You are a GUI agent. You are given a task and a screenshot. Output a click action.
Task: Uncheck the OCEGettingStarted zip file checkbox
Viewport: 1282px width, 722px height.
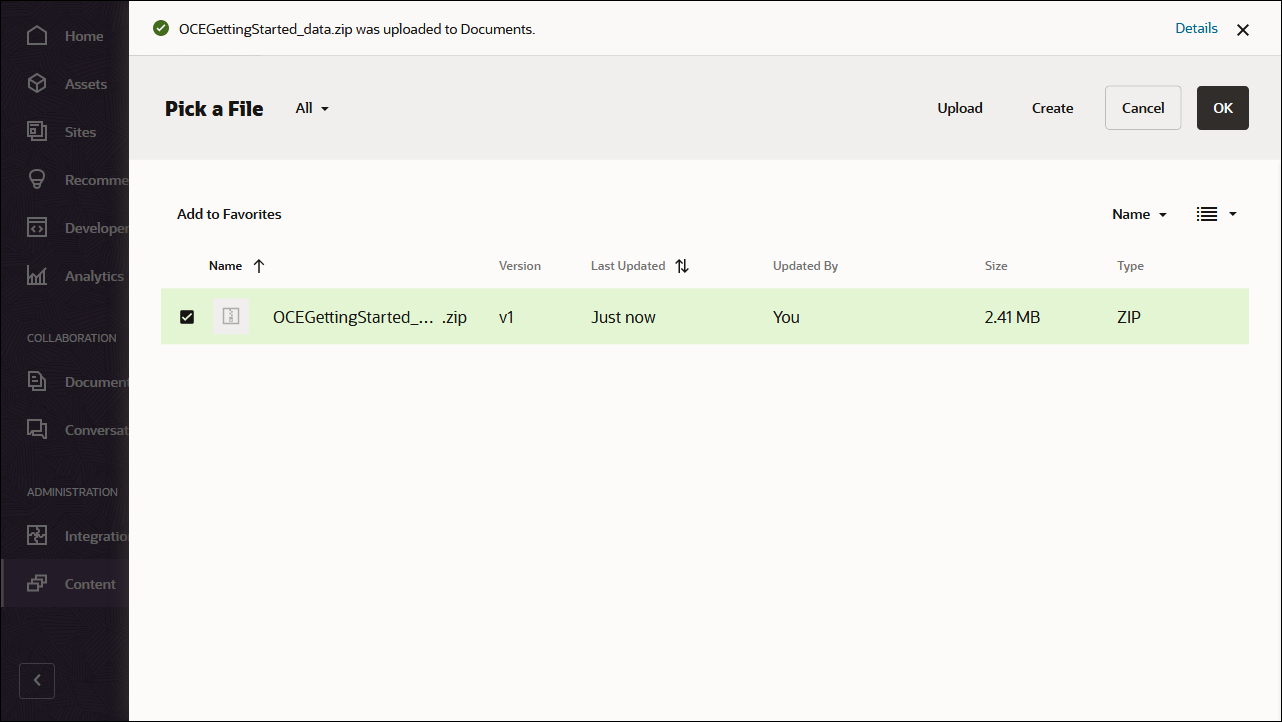tap(187, 316)
